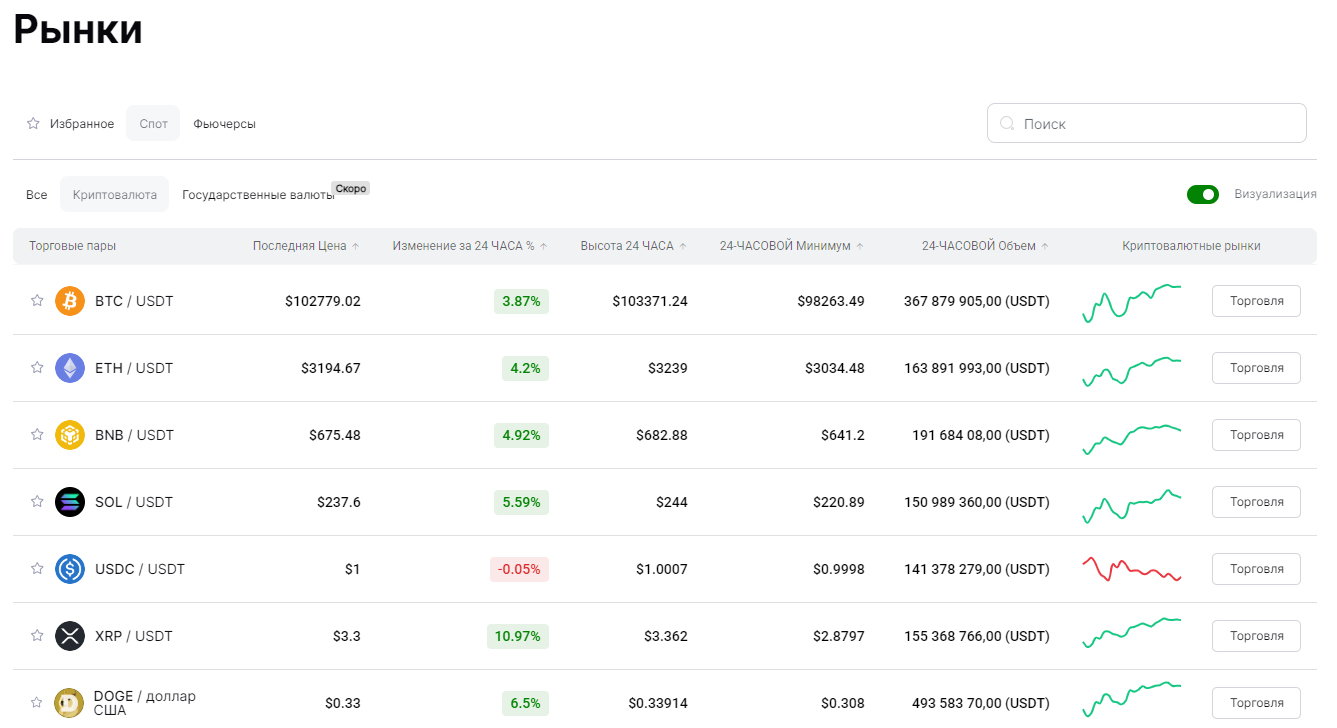Viewport: 1337px width, 728px height.
Task: Click the USDC coin icon
Action: tap(70, 569)
